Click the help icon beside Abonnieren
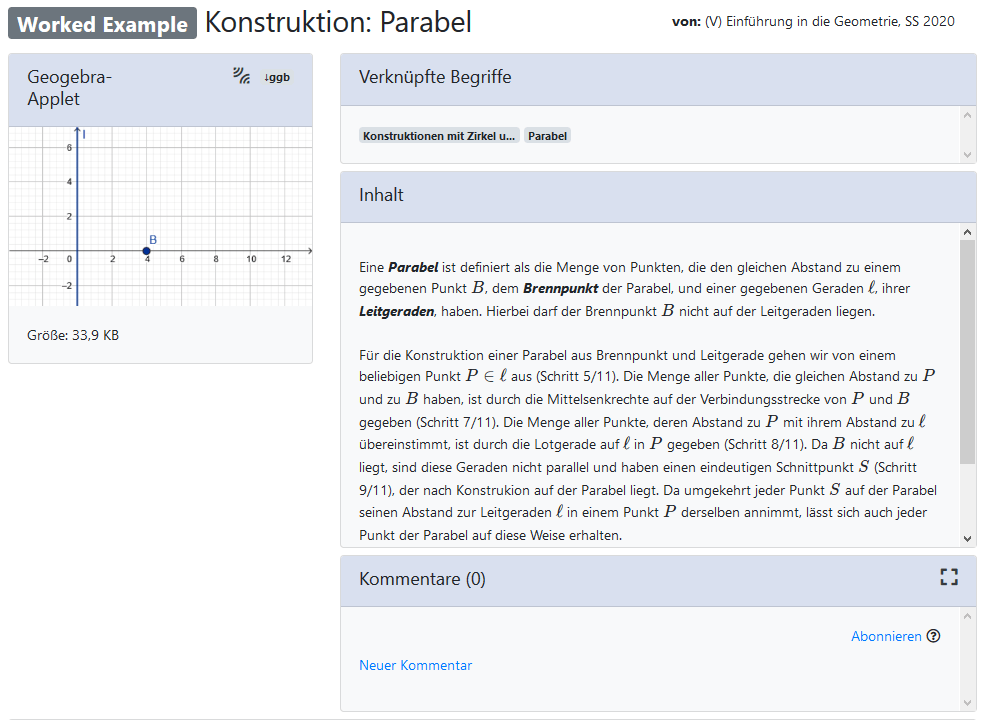 [934, 636]
